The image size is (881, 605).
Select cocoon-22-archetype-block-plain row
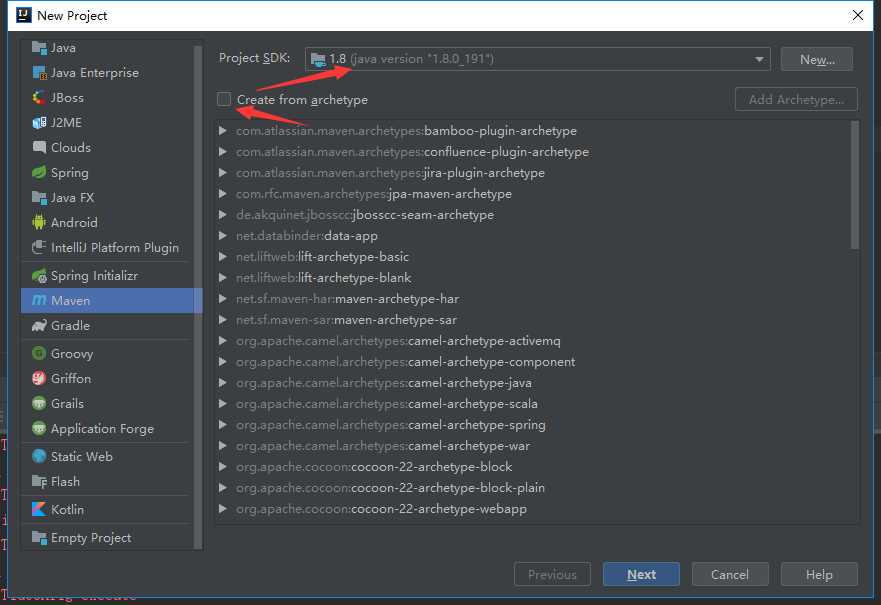coord(537,488)
